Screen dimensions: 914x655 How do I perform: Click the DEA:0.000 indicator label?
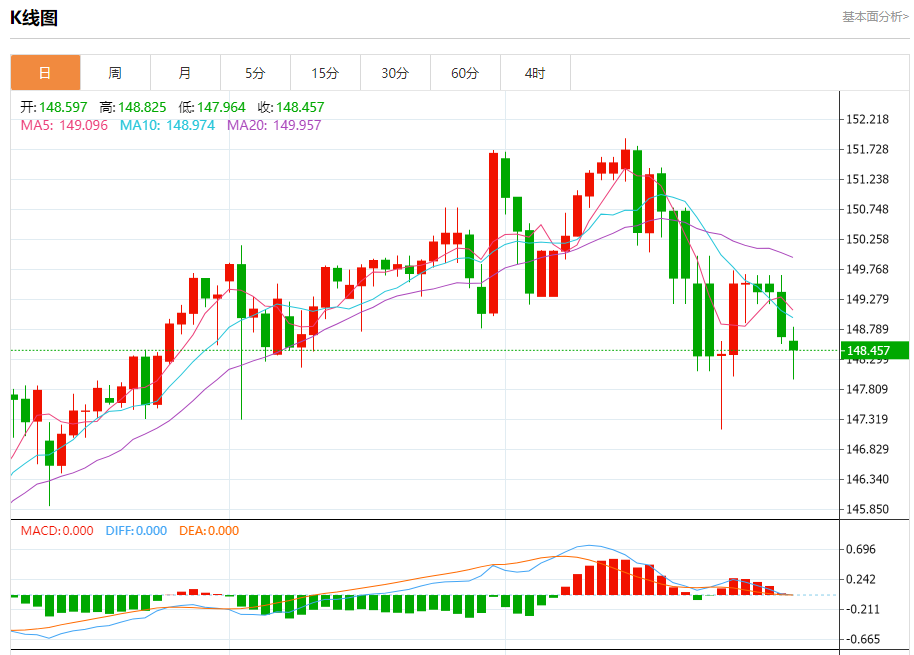click(x=209, y=531)
